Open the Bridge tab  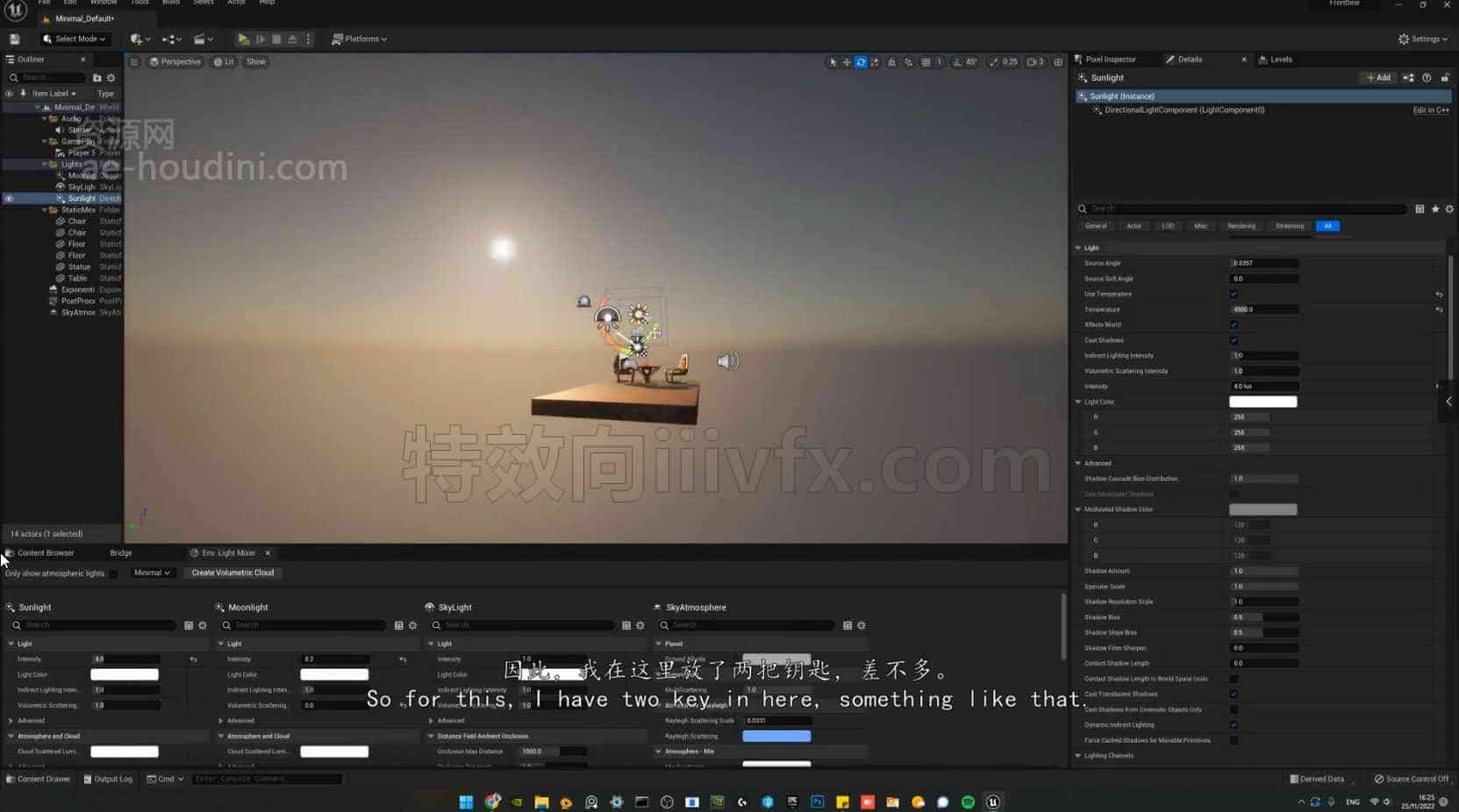[x=121, y=553]
